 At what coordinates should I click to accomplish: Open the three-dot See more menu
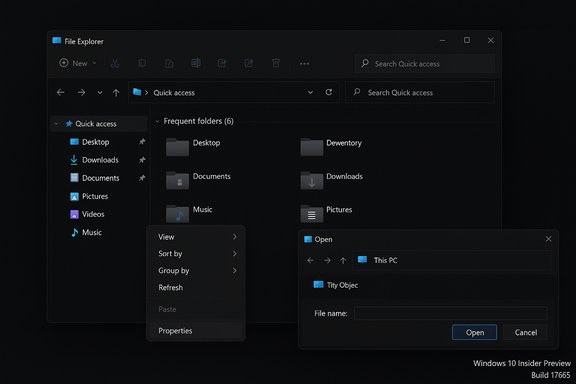pos(304,64)
